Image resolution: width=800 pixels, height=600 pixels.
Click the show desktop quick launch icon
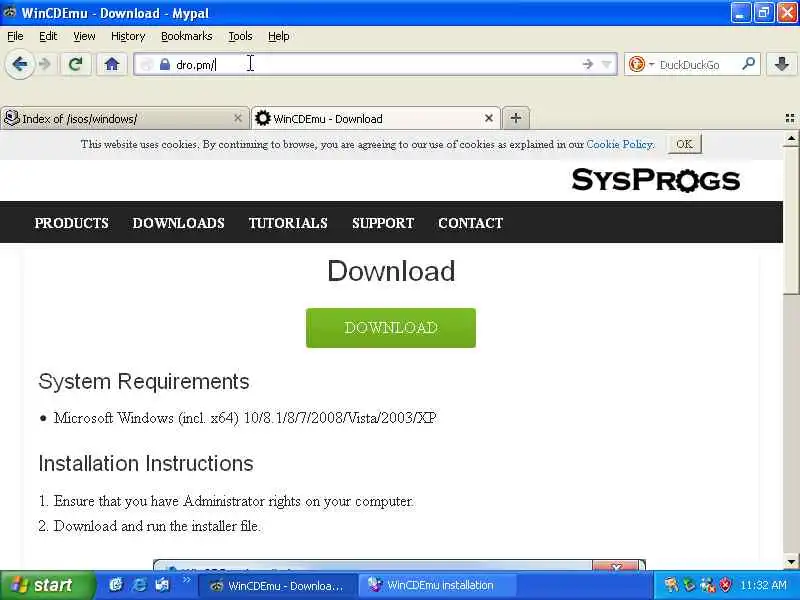click(x=162, y=585)
